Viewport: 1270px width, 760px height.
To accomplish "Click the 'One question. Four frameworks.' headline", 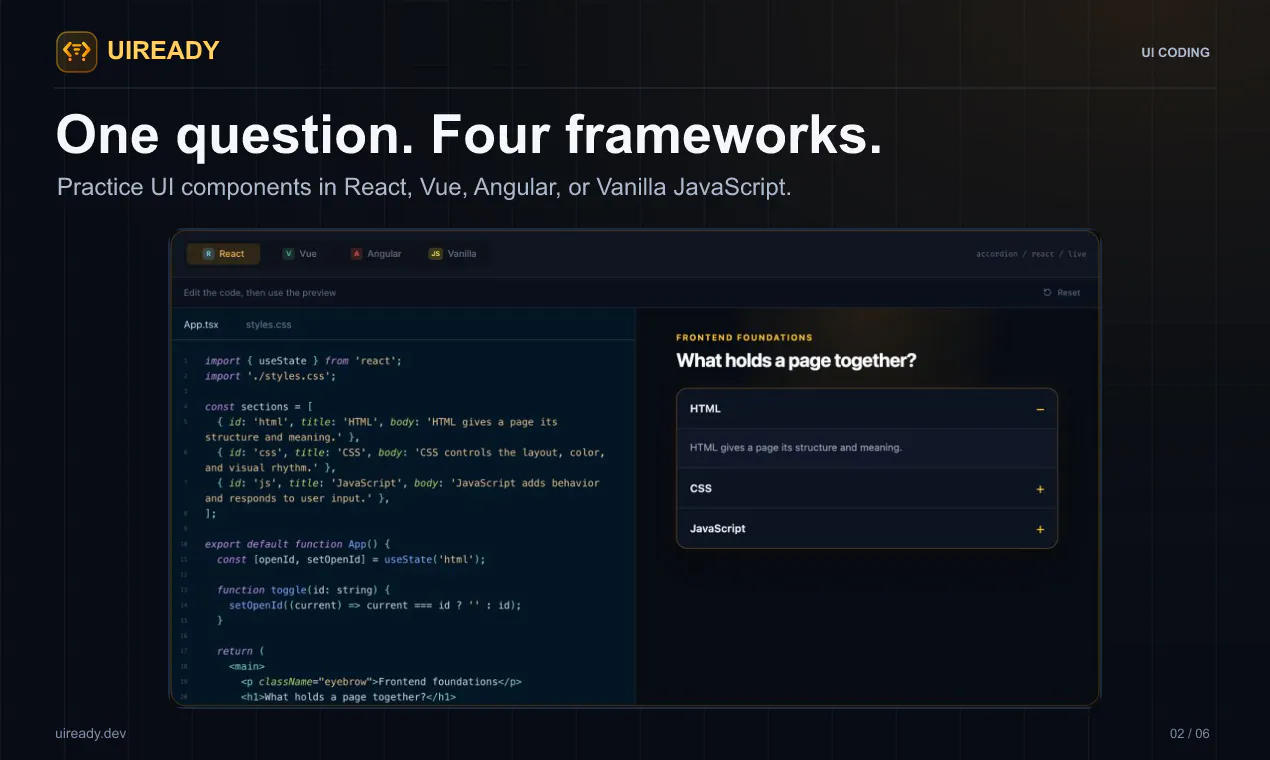I will (x=469, y=134).
